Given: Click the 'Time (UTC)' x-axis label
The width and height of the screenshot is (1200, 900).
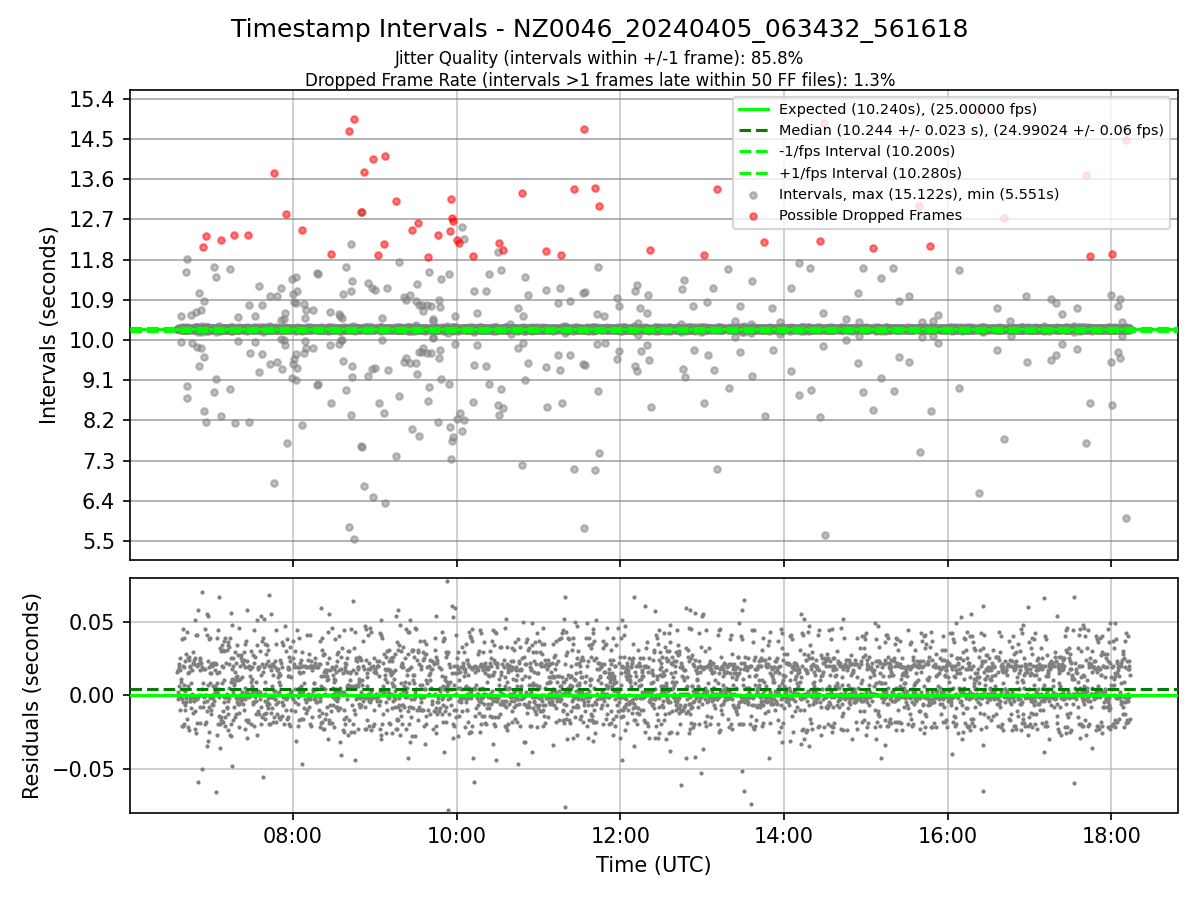Looking at the screenshot, I should (x=653, y=865).
